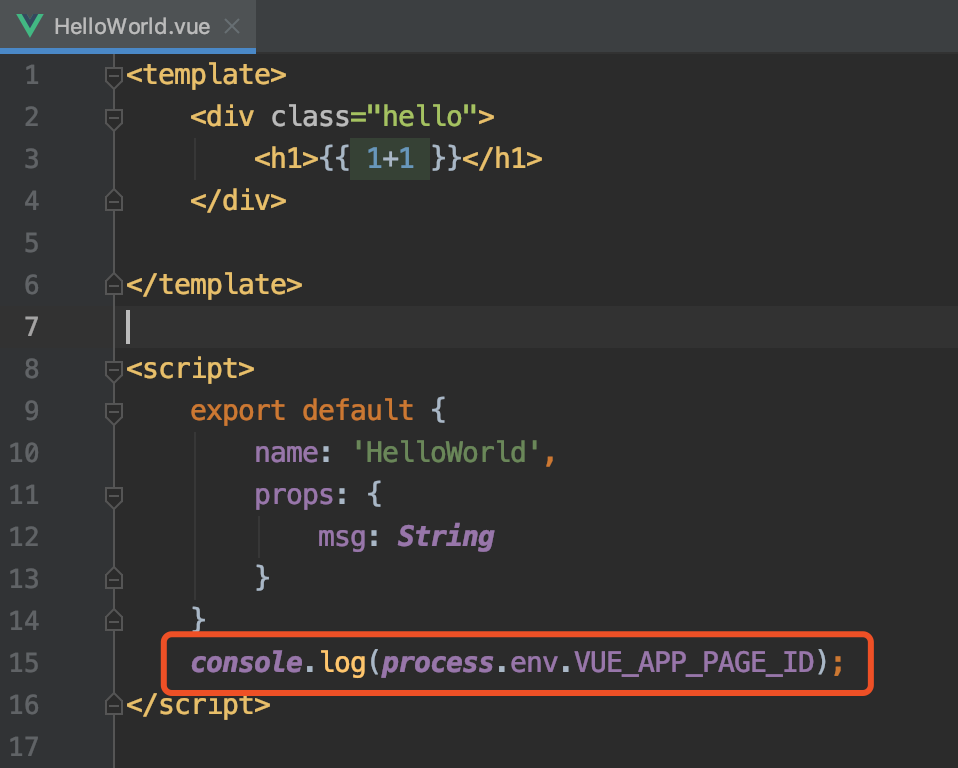Click the 'props' property key
This screenshot has height=768, width=958.
(294, 496)
